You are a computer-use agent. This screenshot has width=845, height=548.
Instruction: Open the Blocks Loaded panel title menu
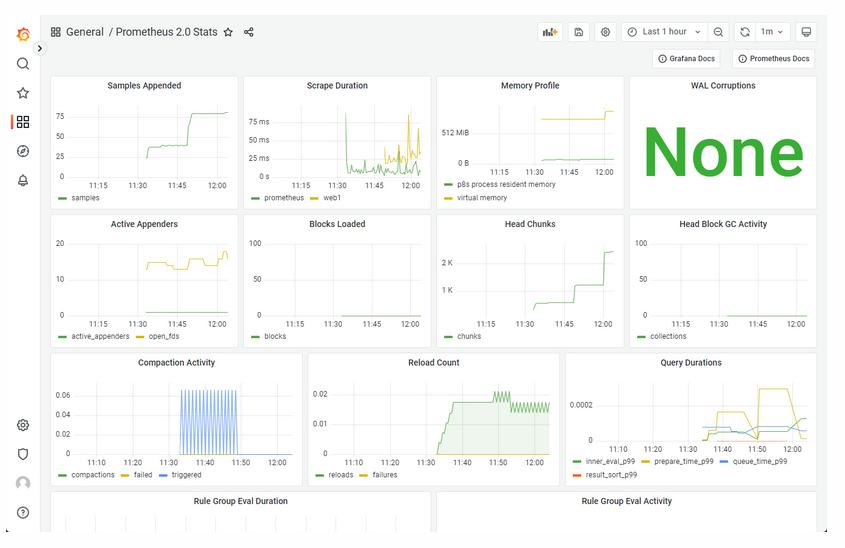(x=337, y=224)
